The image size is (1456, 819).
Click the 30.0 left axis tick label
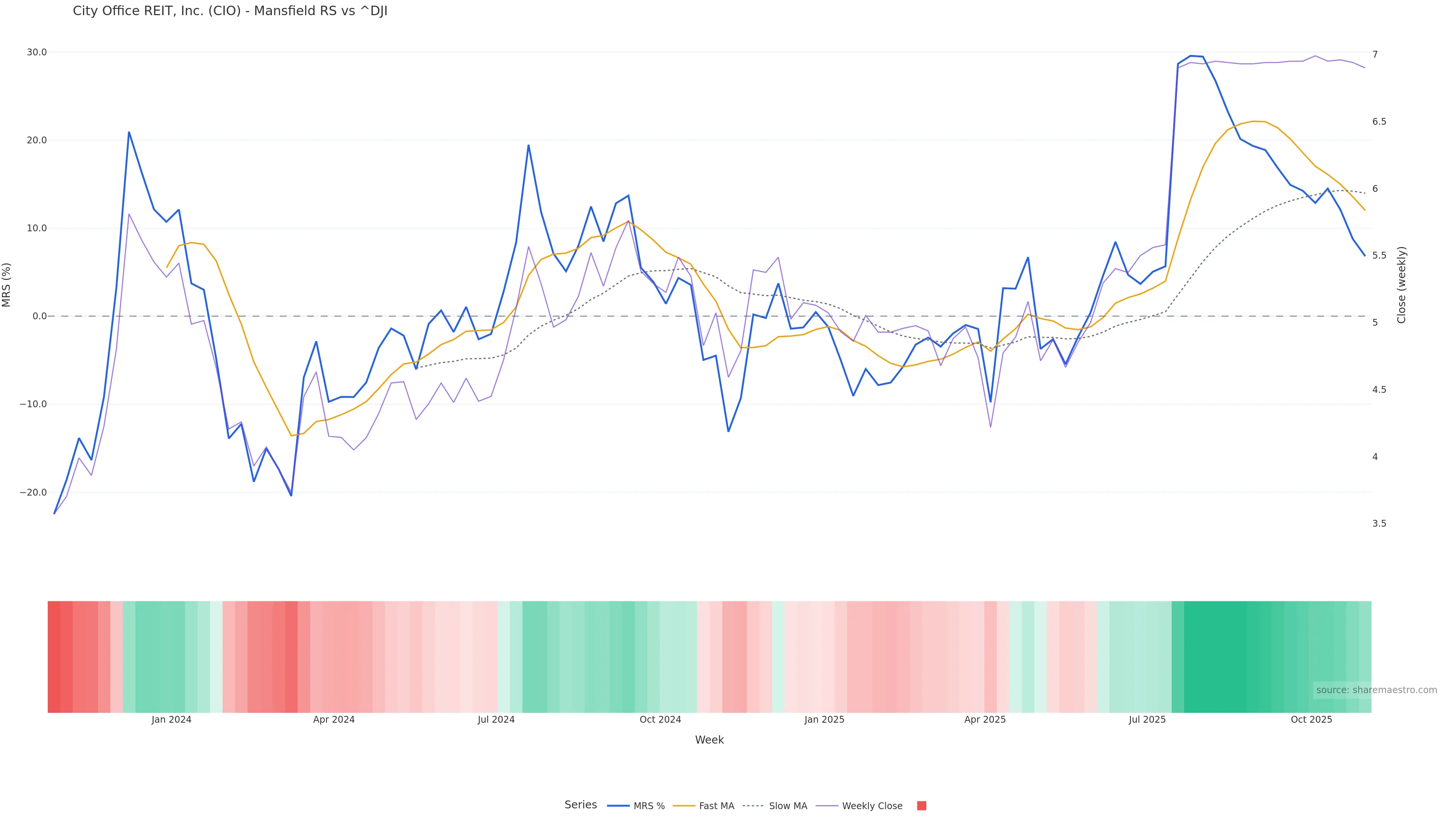[x=37, y=53]
